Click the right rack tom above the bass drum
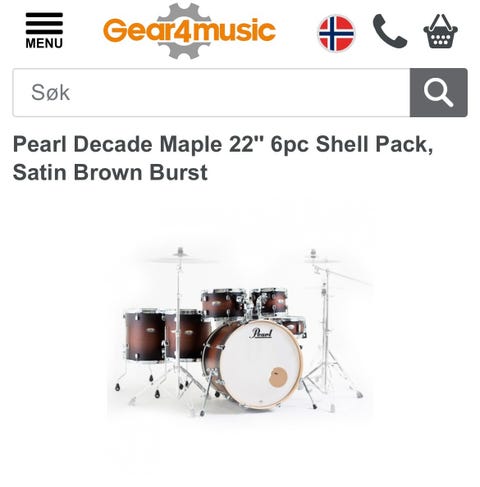 (269, 302)
